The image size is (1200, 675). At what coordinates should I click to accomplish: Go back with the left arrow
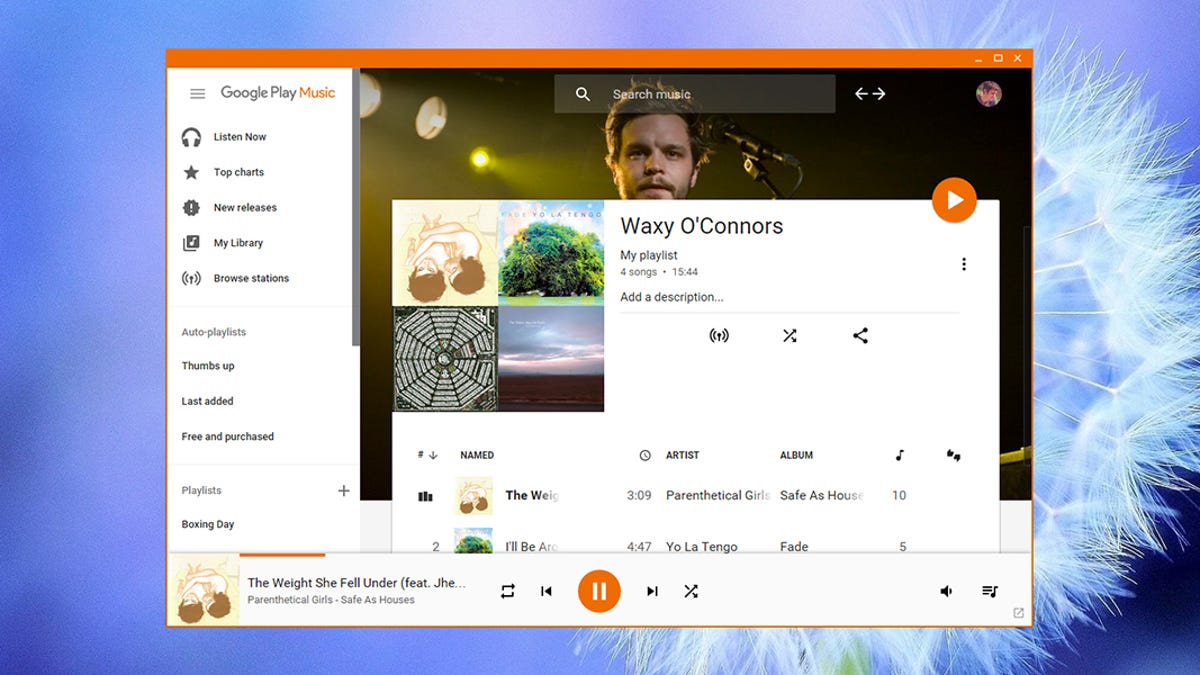click(862, 94)
